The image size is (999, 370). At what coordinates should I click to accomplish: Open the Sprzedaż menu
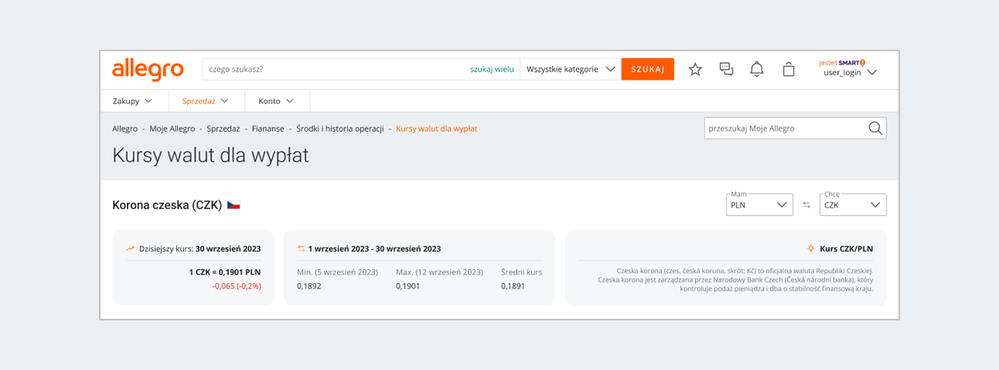tap(205, 101)
